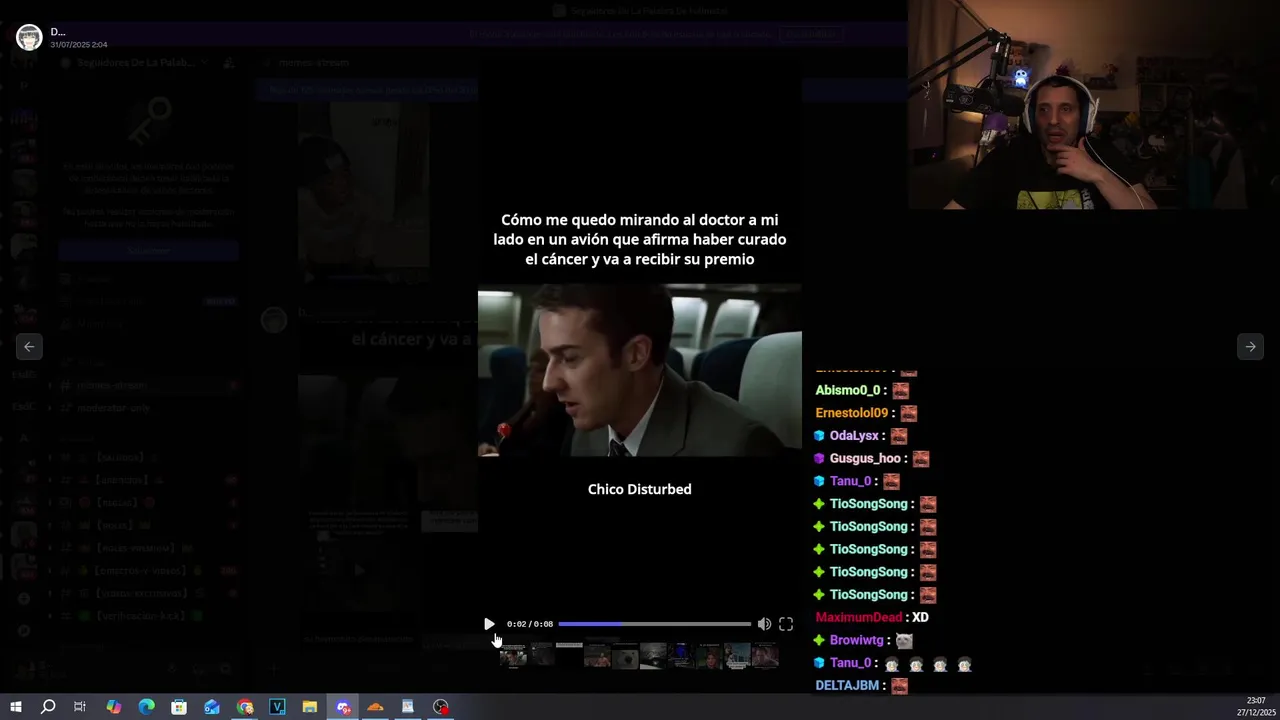
Task: Click chat username OdaLysx
Action: point(854,436)
